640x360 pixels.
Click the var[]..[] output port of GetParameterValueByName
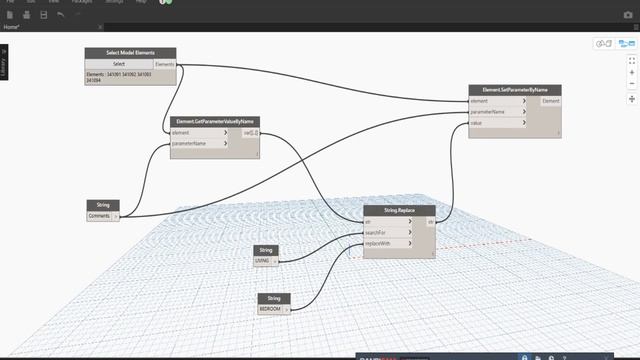pyautogui.click(x=251, y=133)
